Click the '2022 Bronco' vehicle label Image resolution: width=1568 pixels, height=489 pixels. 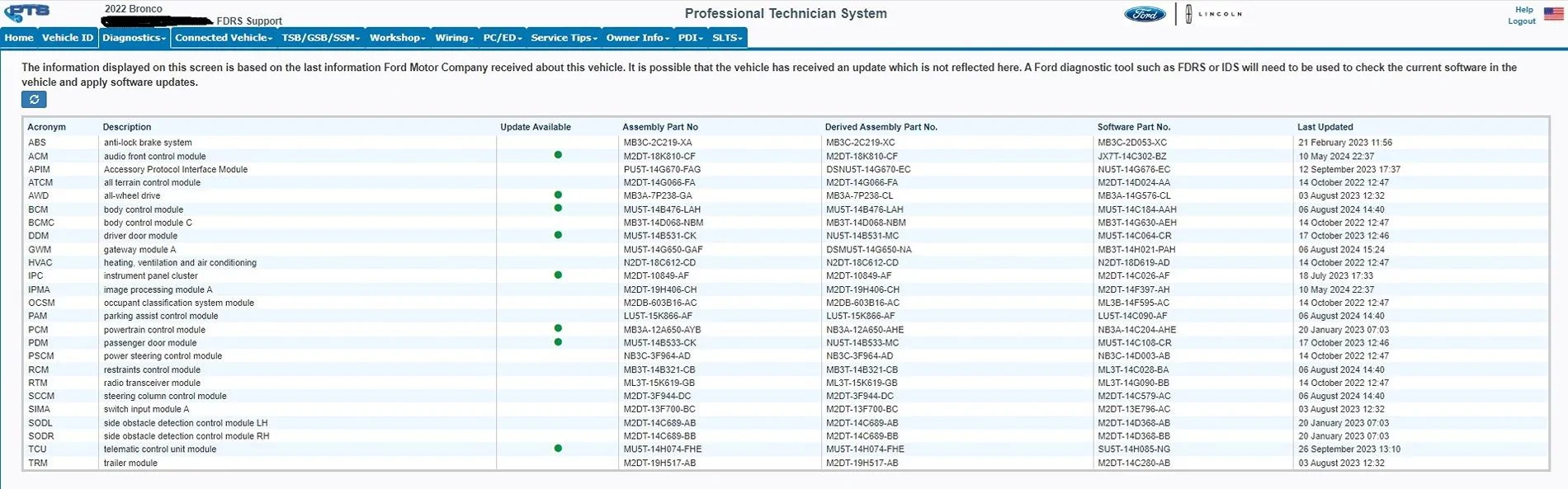pyautogui.click(x=134, y=9)
